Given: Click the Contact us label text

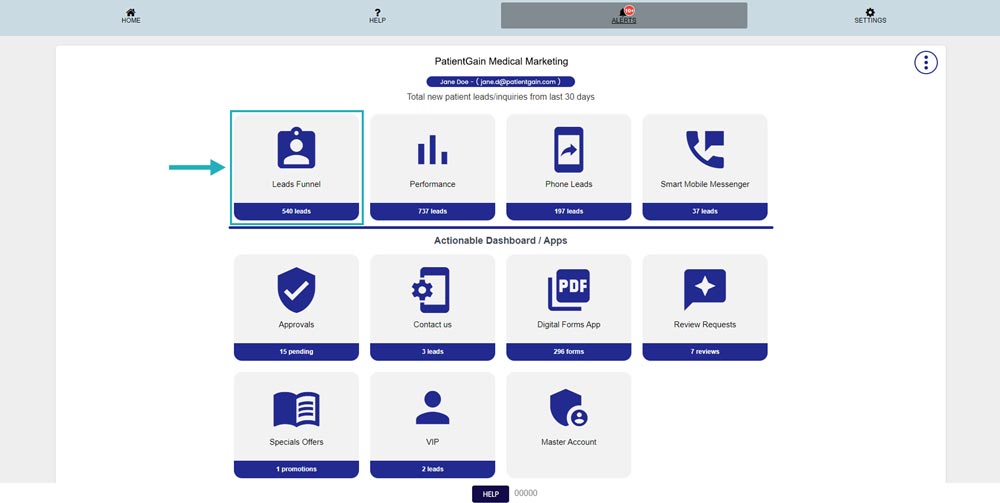Looking at the screenshot, I should click(432, 324).
